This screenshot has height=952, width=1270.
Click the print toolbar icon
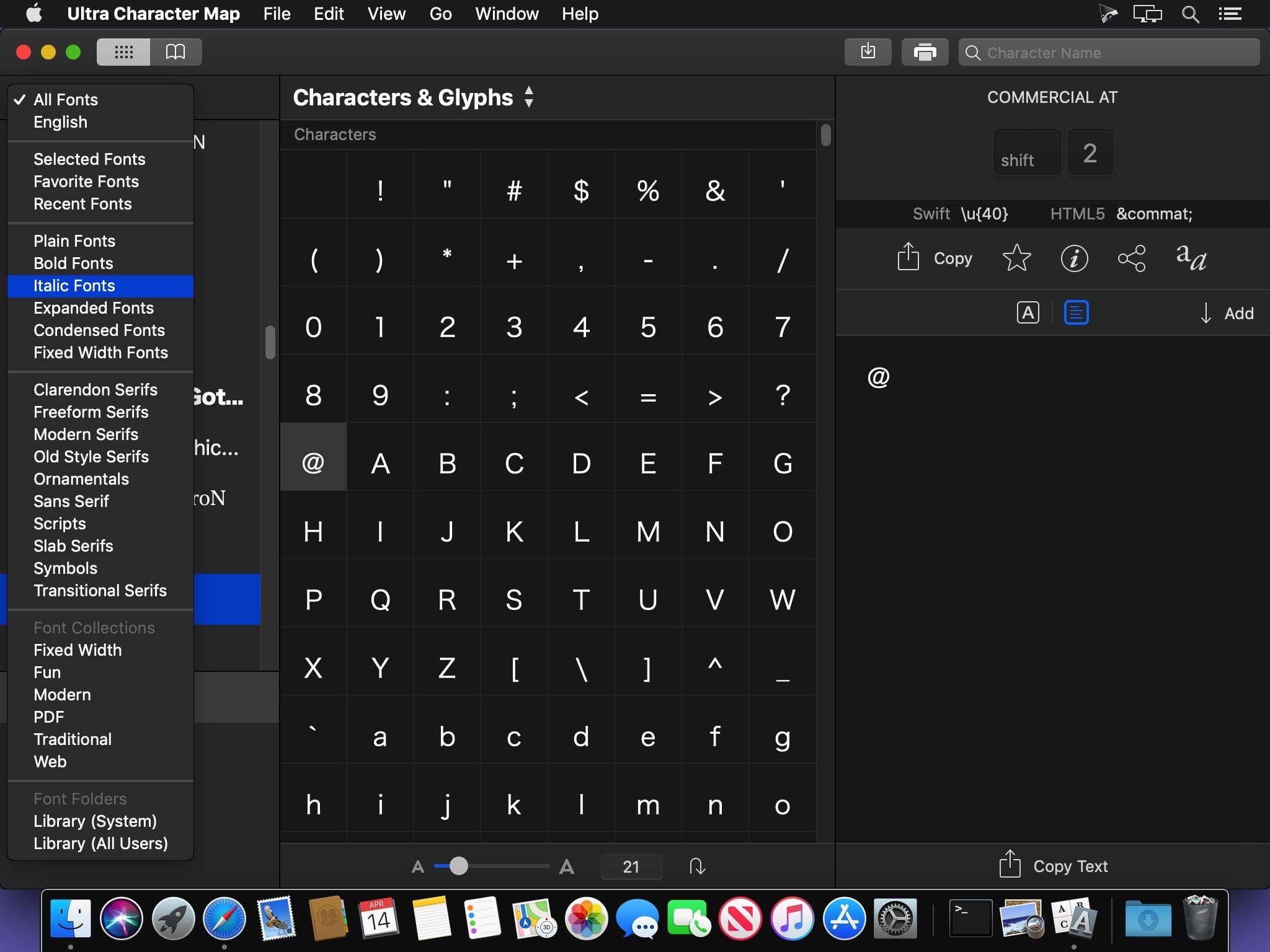click(925, 52)
